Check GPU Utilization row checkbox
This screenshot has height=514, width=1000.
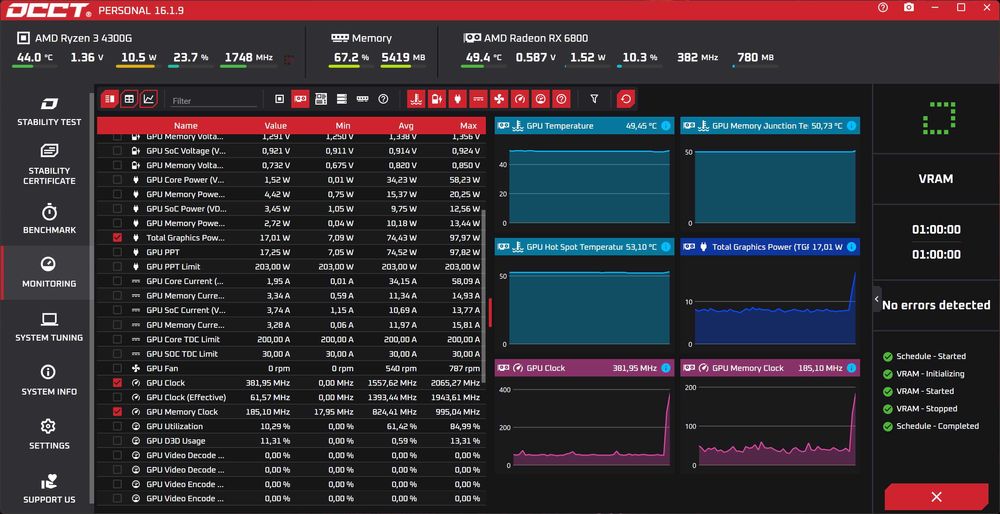coord(117,427)
